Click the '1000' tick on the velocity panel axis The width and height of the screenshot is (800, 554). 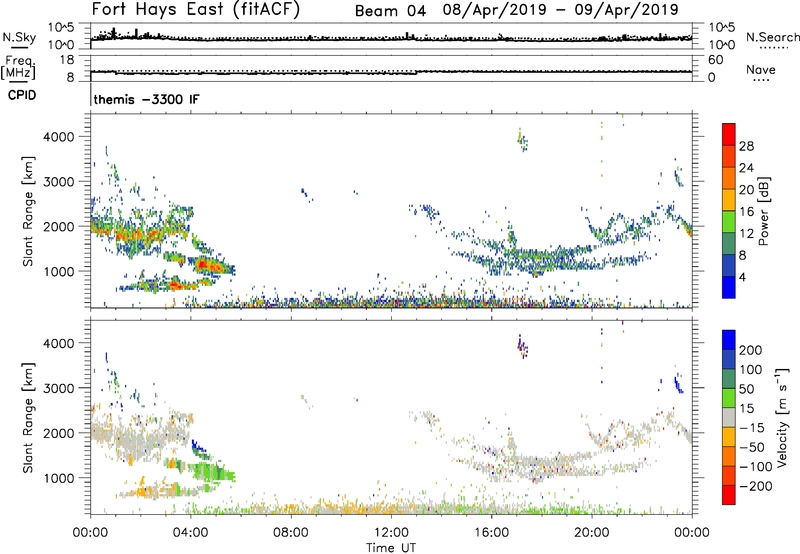[x=59, y=478]
